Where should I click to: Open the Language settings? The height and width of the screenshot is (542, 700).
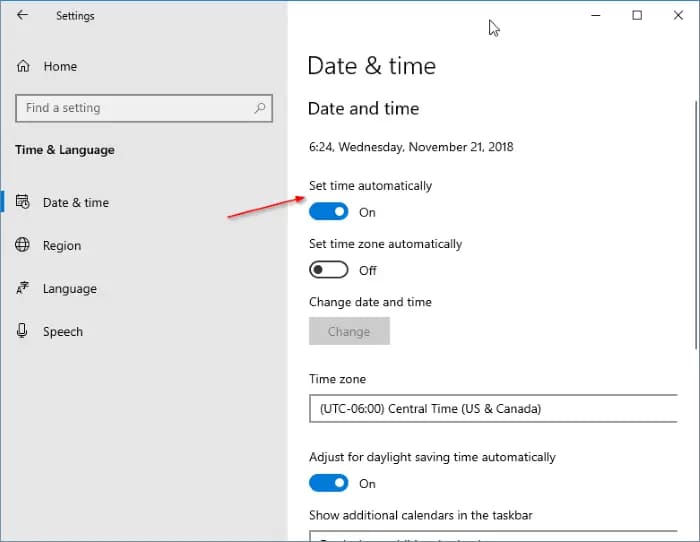pyautogui.click(x=70, y=289)
